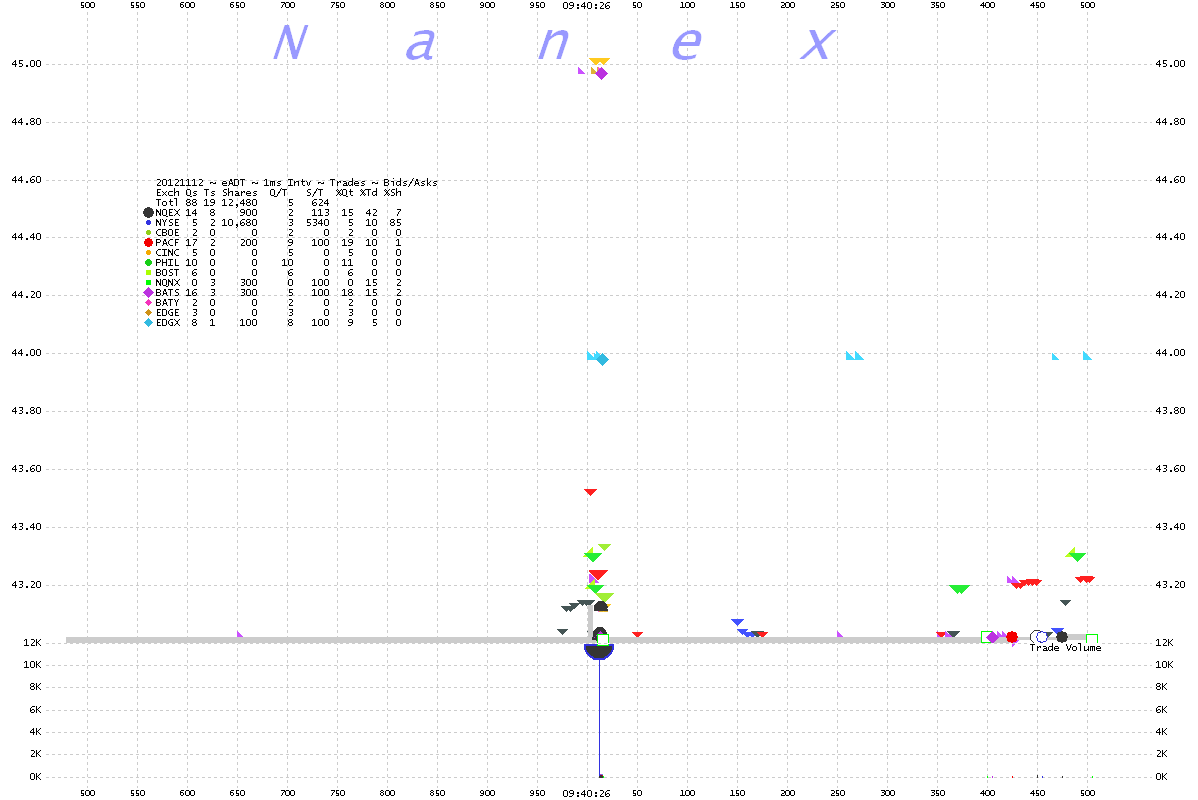Click the PACF red circle legend marker
Image resolution: width=1198 pixels, height=800 pixels.
pos(148,242)
